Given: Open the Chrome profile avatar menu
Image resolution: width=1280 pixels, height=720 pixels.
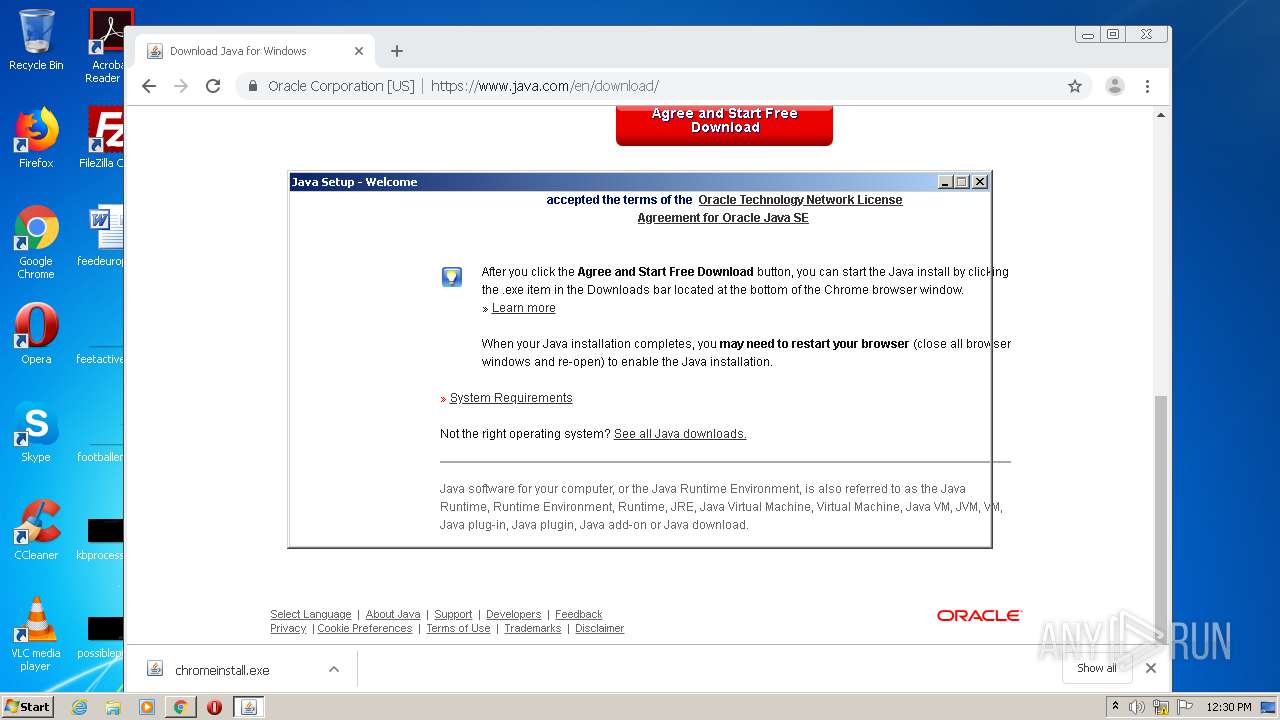Looking at the screenshot, I should tap(1115, 86).
